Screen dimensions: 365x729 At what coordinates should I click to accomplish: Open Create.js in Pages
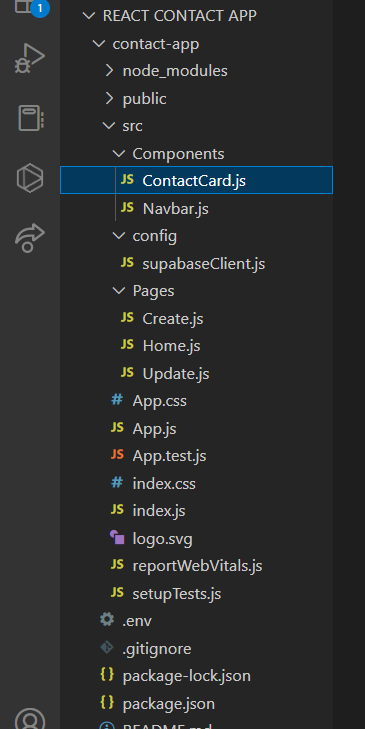click(x=173, y=318)
